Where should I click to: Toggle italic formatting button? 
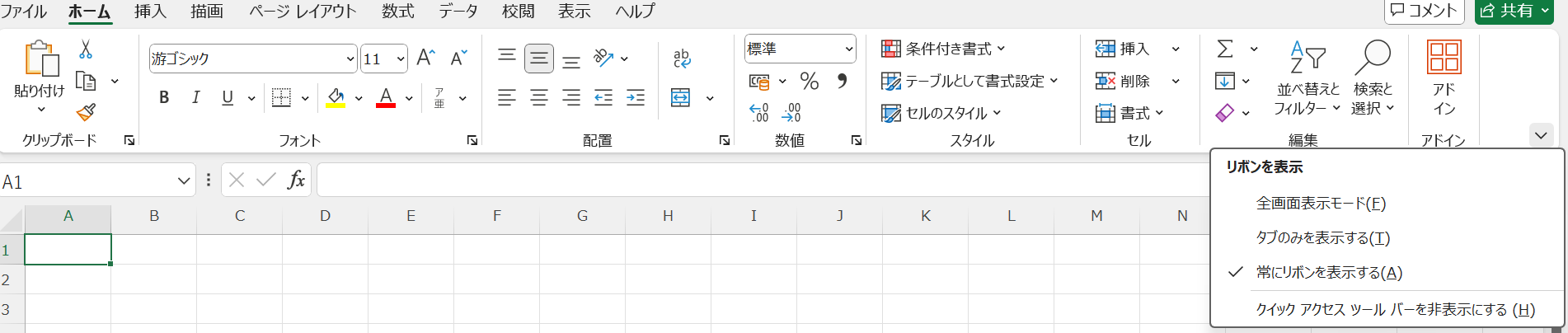(195, 98)
